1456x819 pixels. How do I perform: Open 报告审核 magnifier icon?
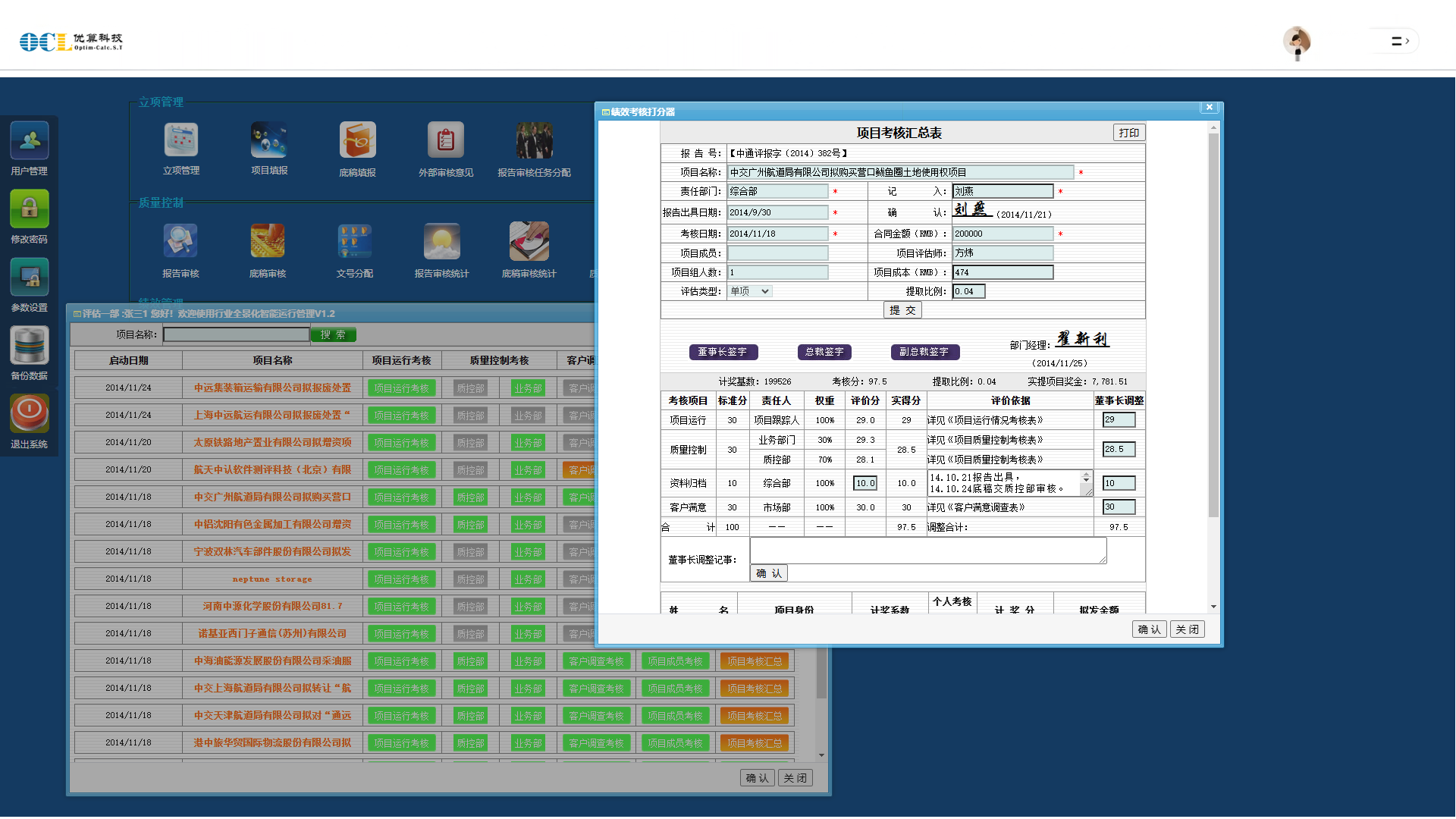(180, 242)
